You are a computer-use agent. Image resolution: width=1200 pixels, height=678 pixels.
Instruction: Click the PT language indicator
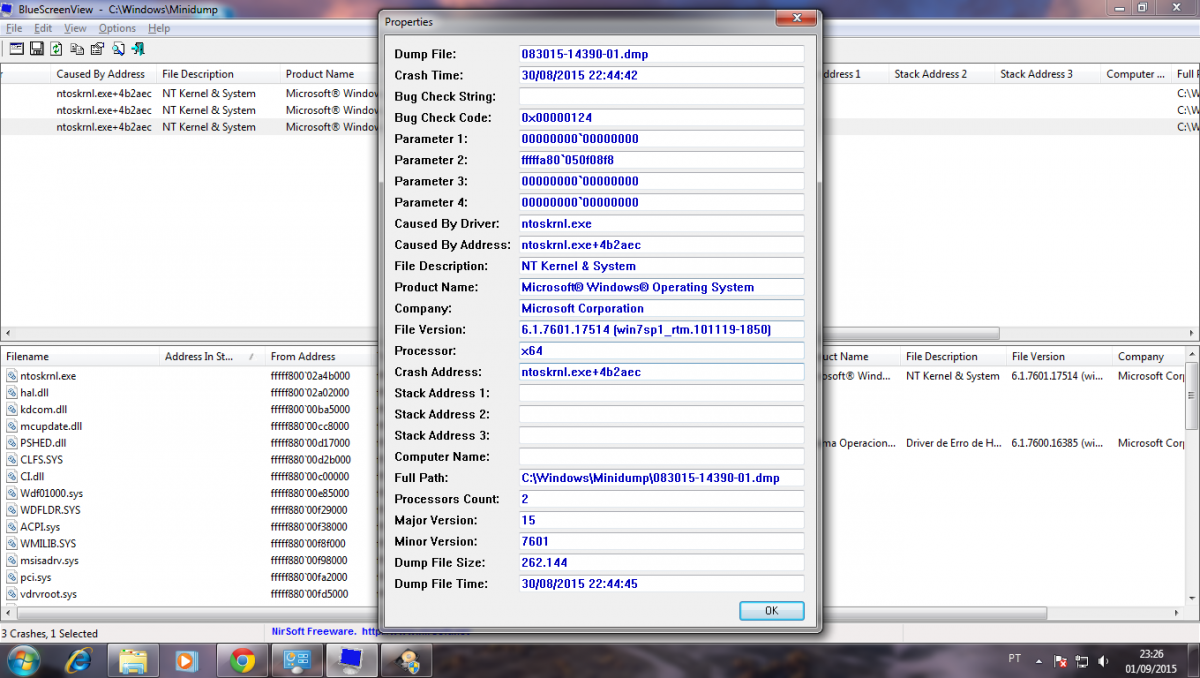pyautogui.click(x=1015, y=659)
